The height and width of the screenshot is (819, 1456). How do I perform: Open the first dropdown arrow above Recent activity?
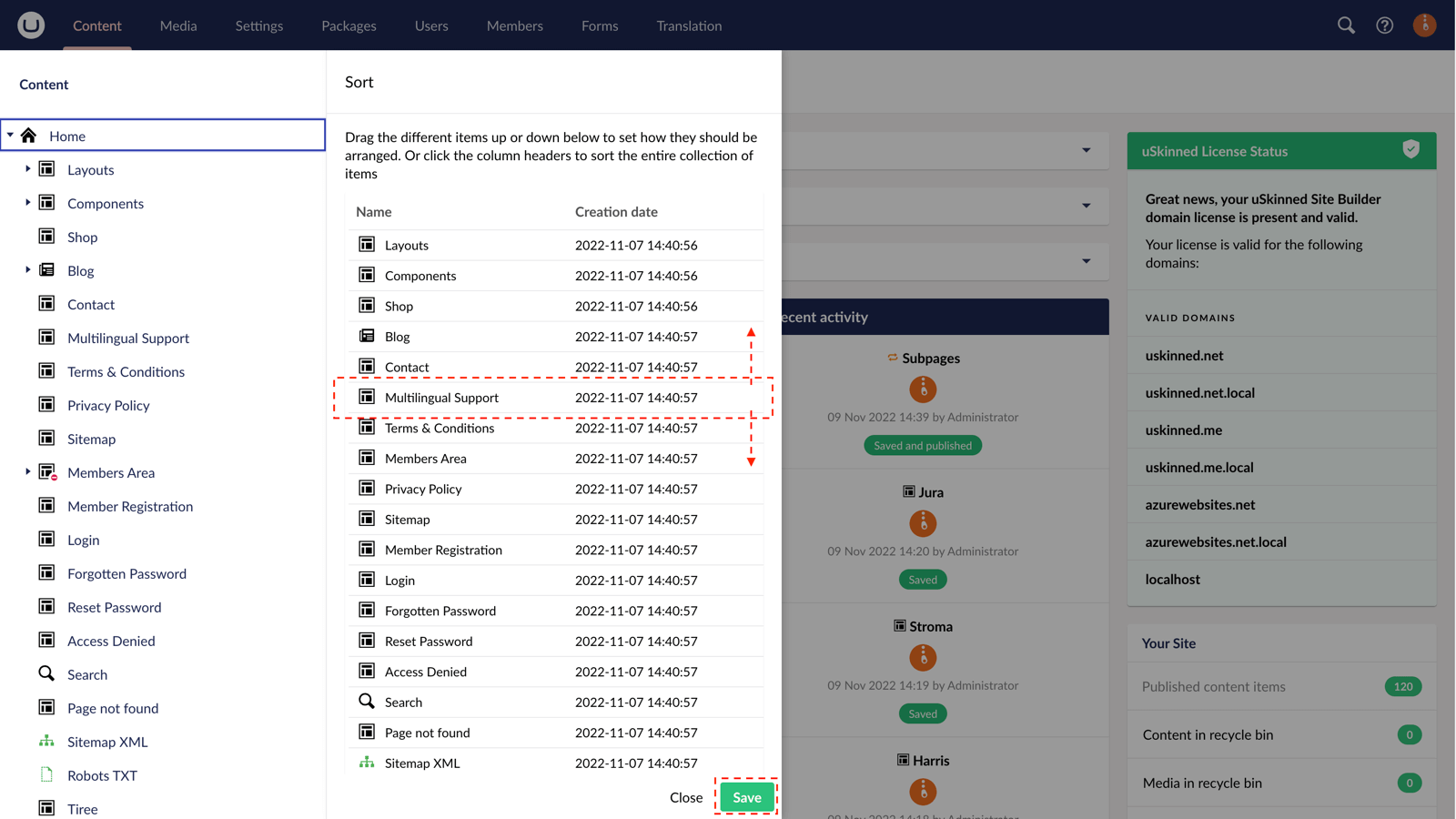click(x=1086, y=151)
